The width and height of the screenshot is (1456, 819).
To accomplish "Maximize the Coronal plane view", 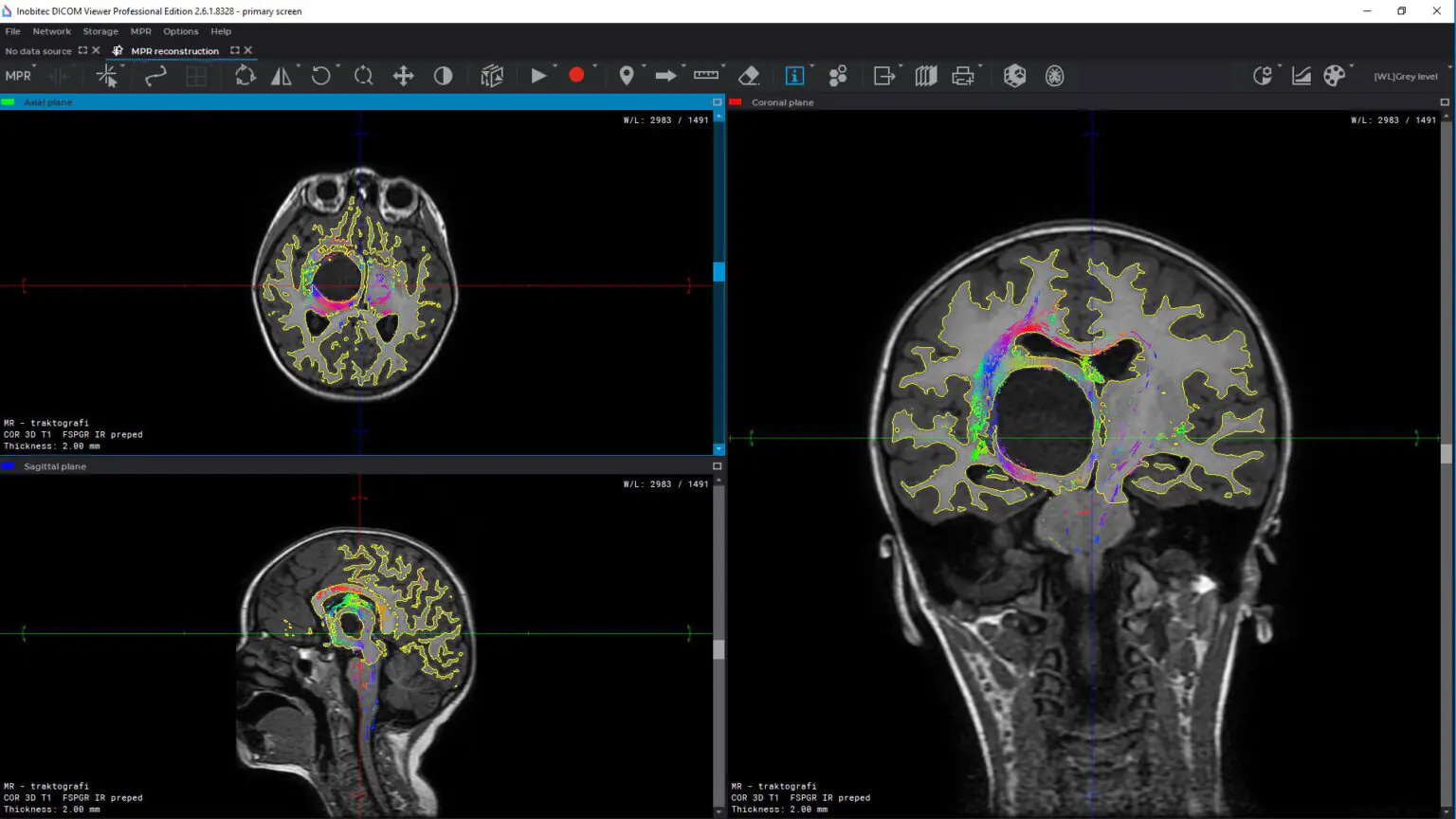I will [1445, 102].
